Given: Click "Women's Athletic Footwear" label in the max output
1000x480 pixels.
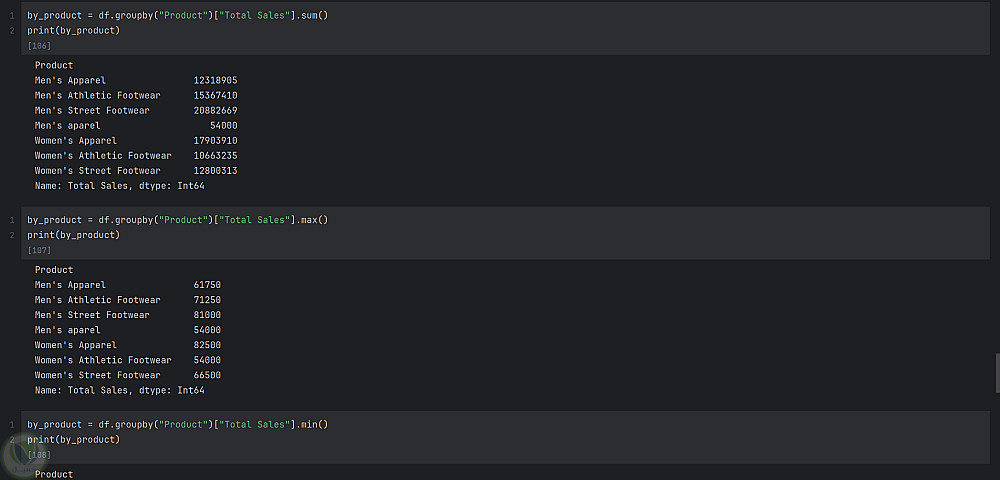Looking at the screenshot, I should tap(103, 360).
